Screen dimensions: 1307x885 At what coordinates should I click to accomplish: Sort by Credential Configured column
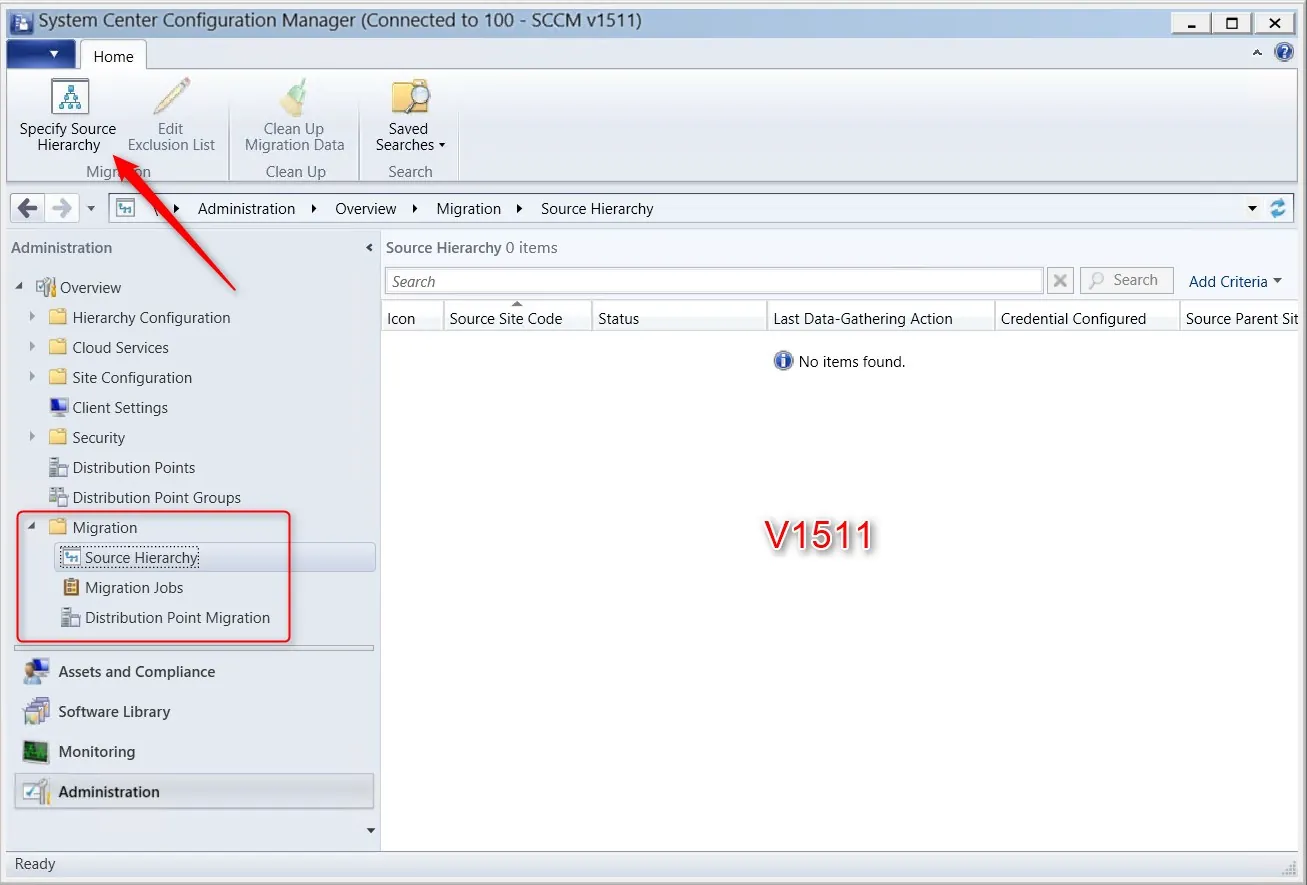[1087, 316]
